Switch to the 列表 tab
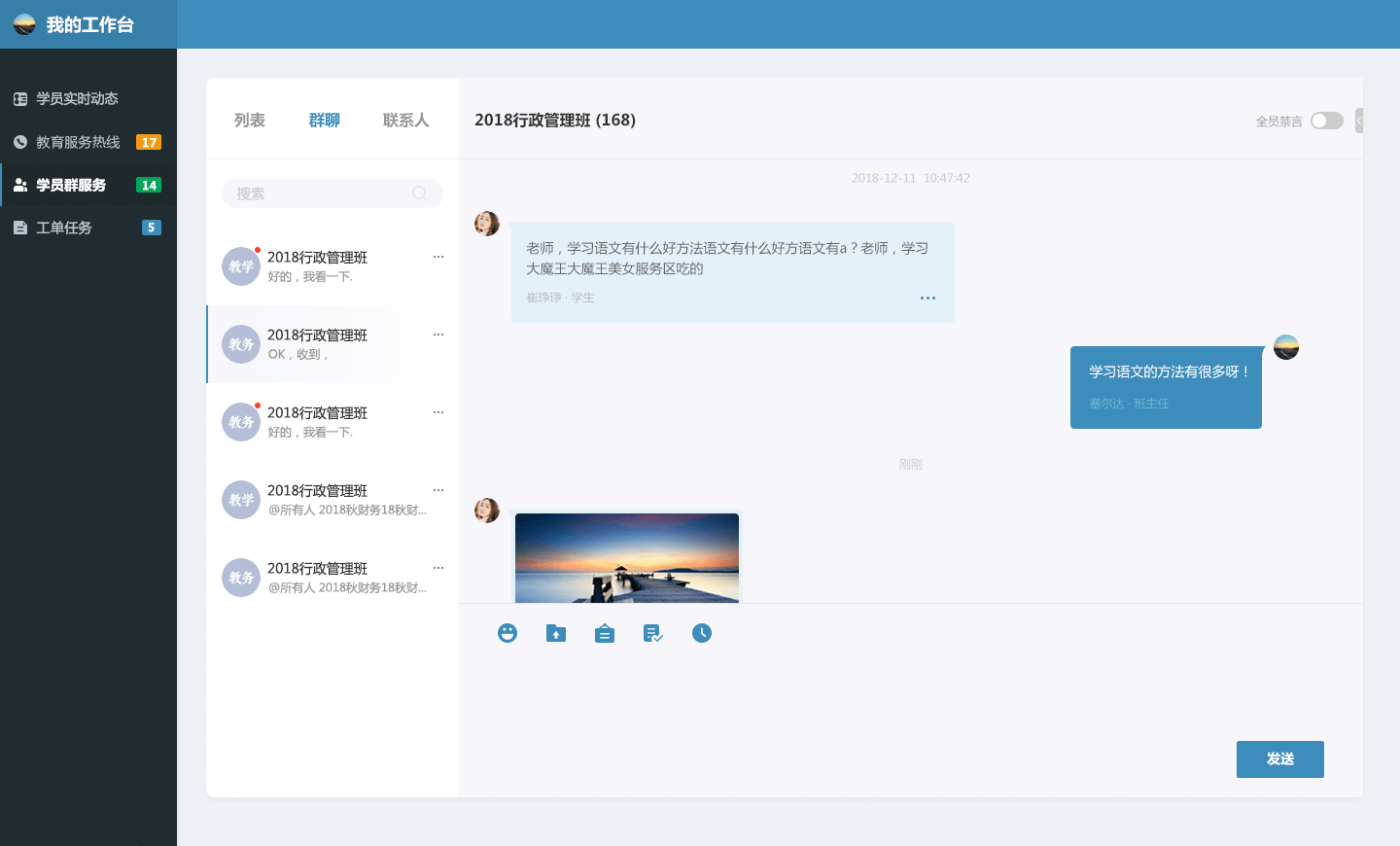This screenshot has height=846, width=1400. click(250, 120)
